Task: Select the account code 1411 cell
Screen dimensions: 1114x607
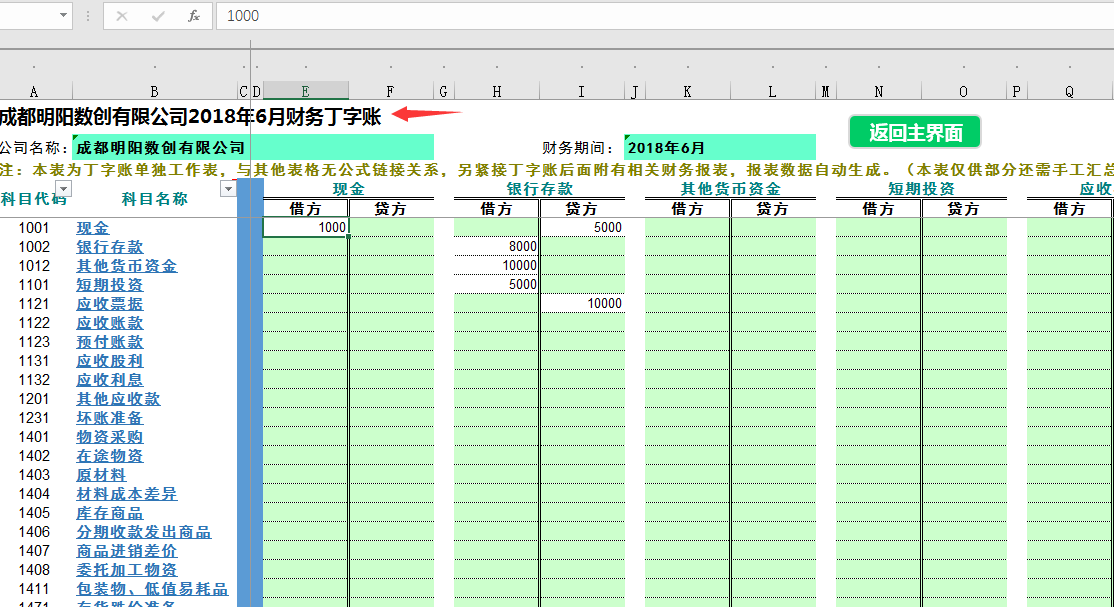Action: tap(34, 589)
